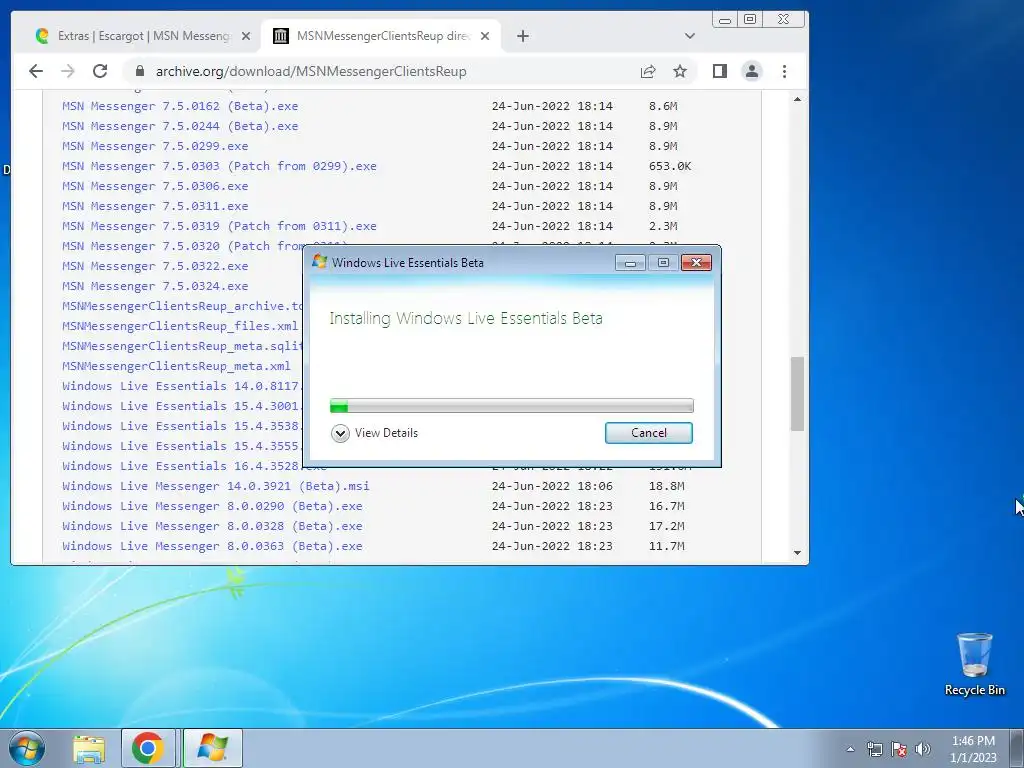Close the Chrome window
This screenshot has width=1024, height=768.
pyautogui.click(x=783, y=20)
